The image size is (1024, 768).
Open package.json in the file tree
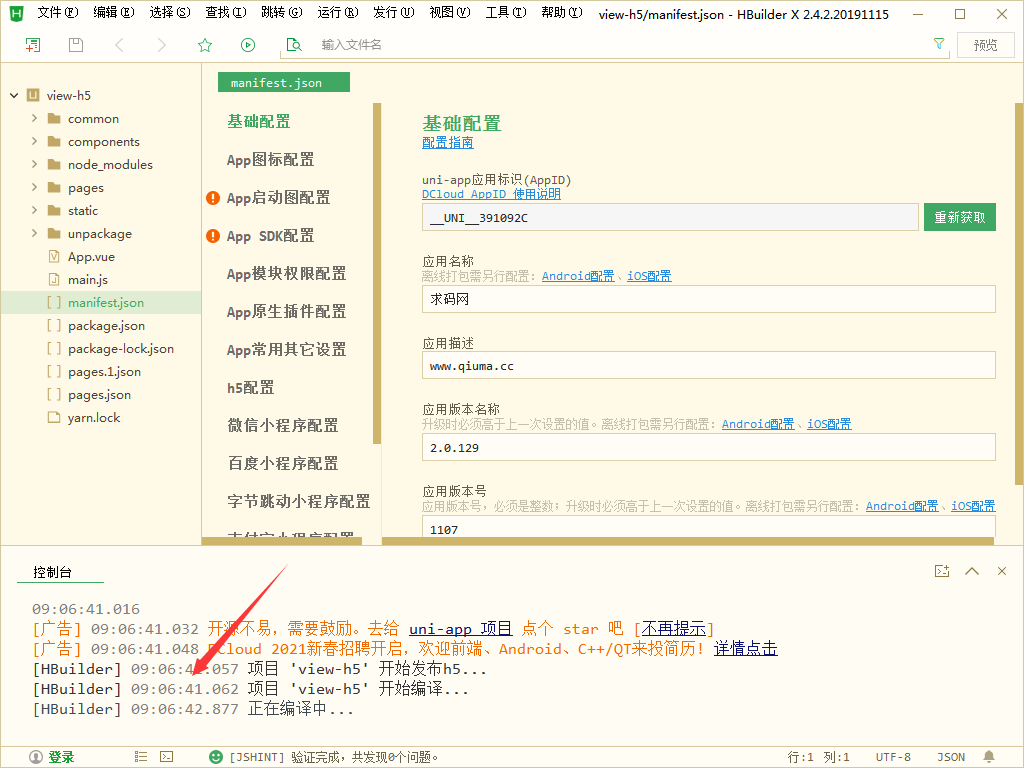coord(106,325)
